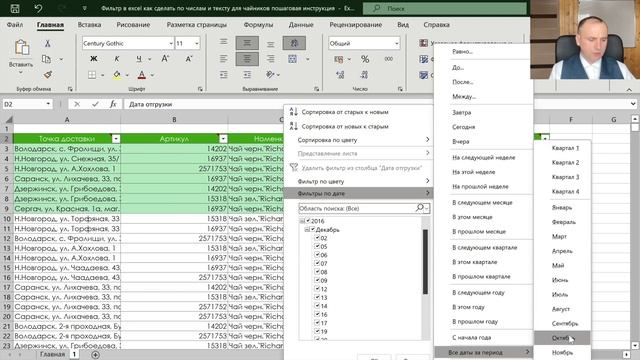Click the Merge and center icon
Image resolution: width=640 pixels, height=360 pixels.
tap(293, 59)
